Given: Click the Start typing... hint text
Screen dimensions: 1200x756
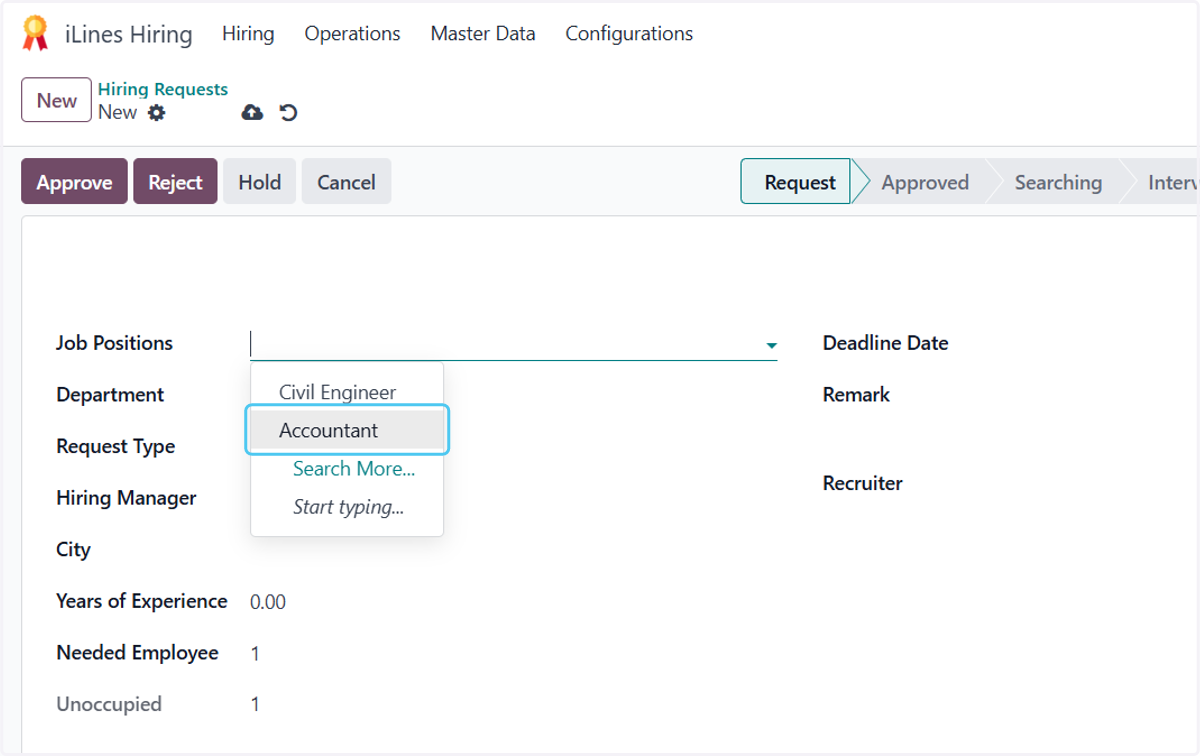Looking at the screenshot, I should coord(348,507).
